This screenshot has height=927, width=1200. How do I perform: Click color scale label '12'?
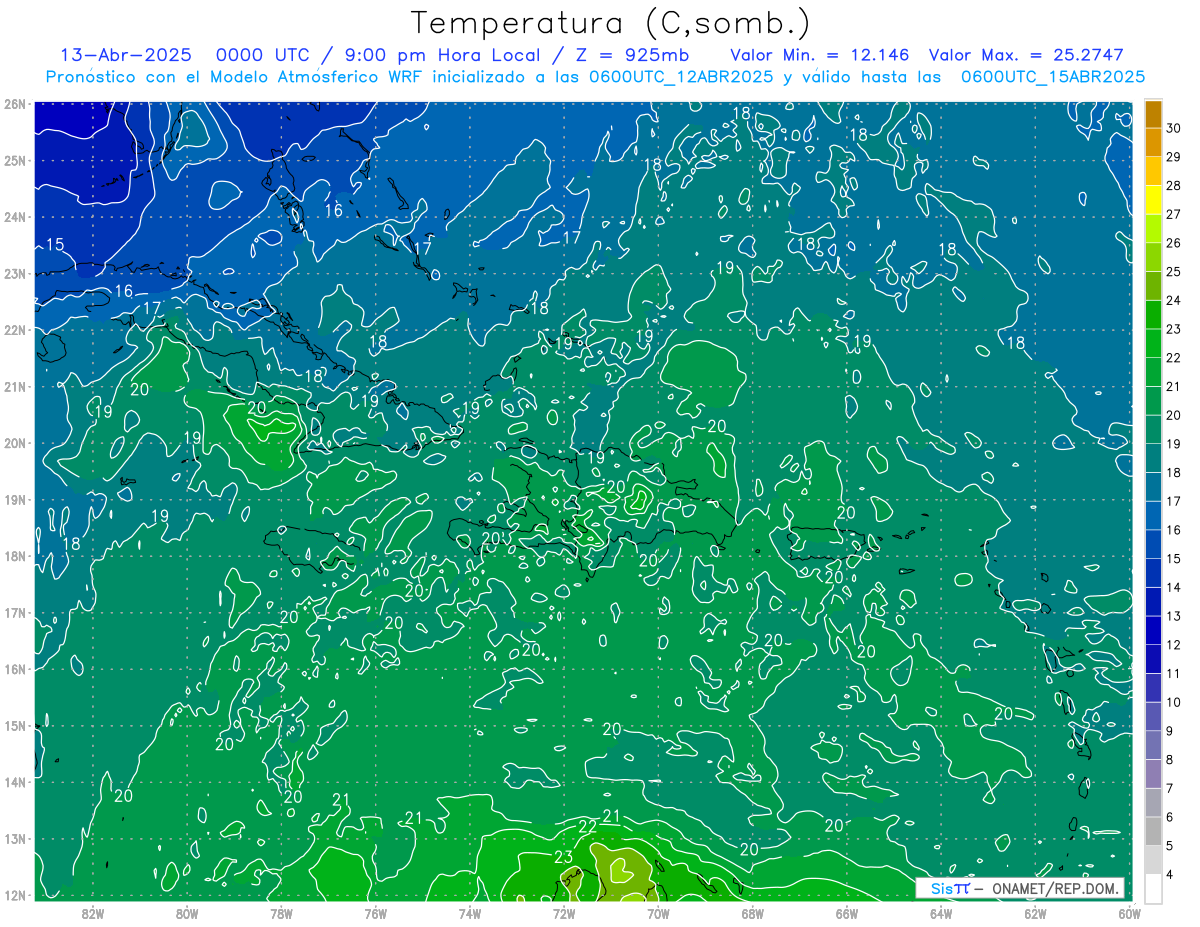coord(1173,645)
